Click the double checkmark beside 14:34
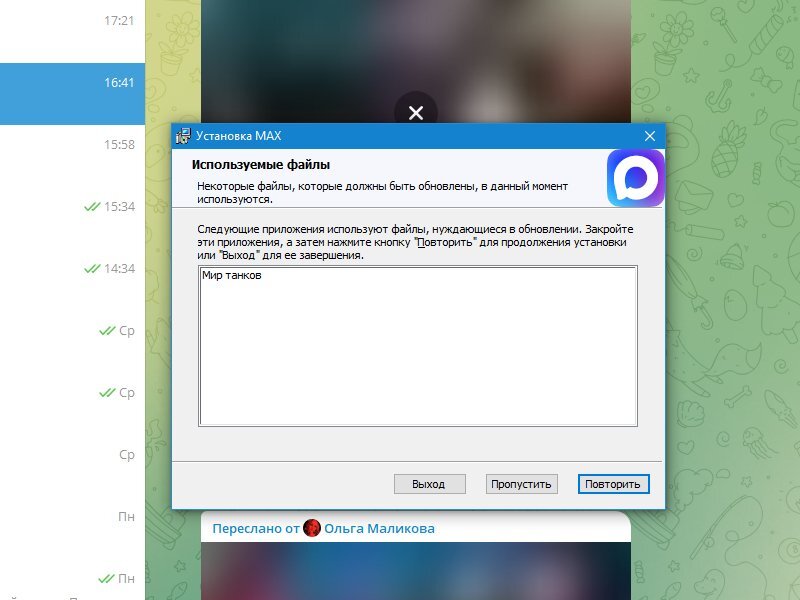The height and width of the screenshot is (600, 800). click(x=93, y=269)
